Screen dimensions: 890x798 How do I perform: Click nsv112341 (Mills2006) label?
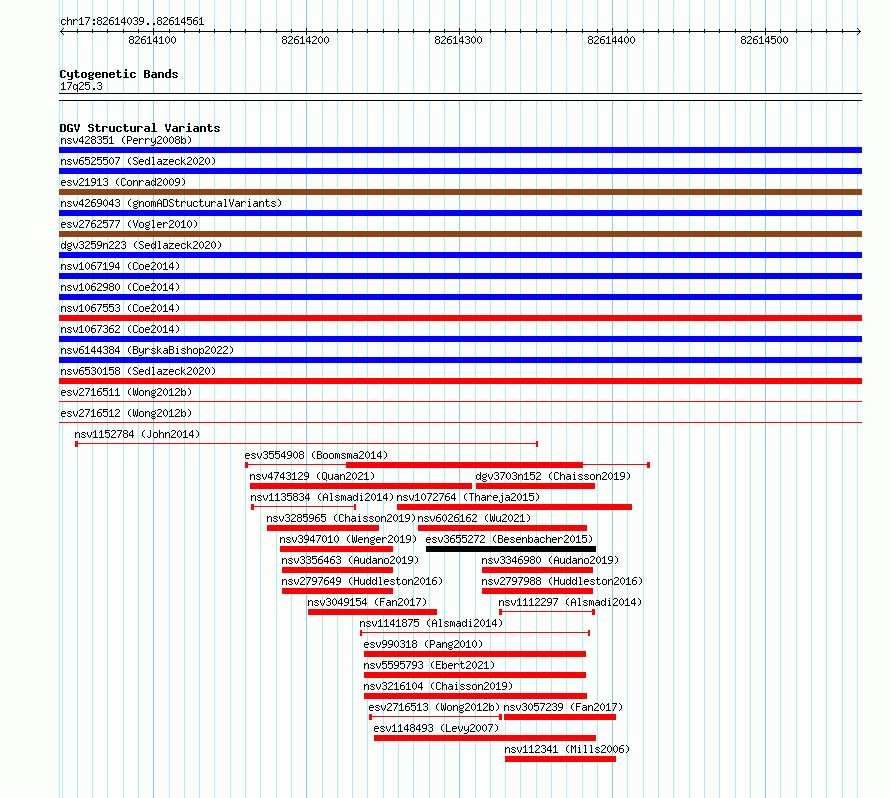click(x=567, y=749)
